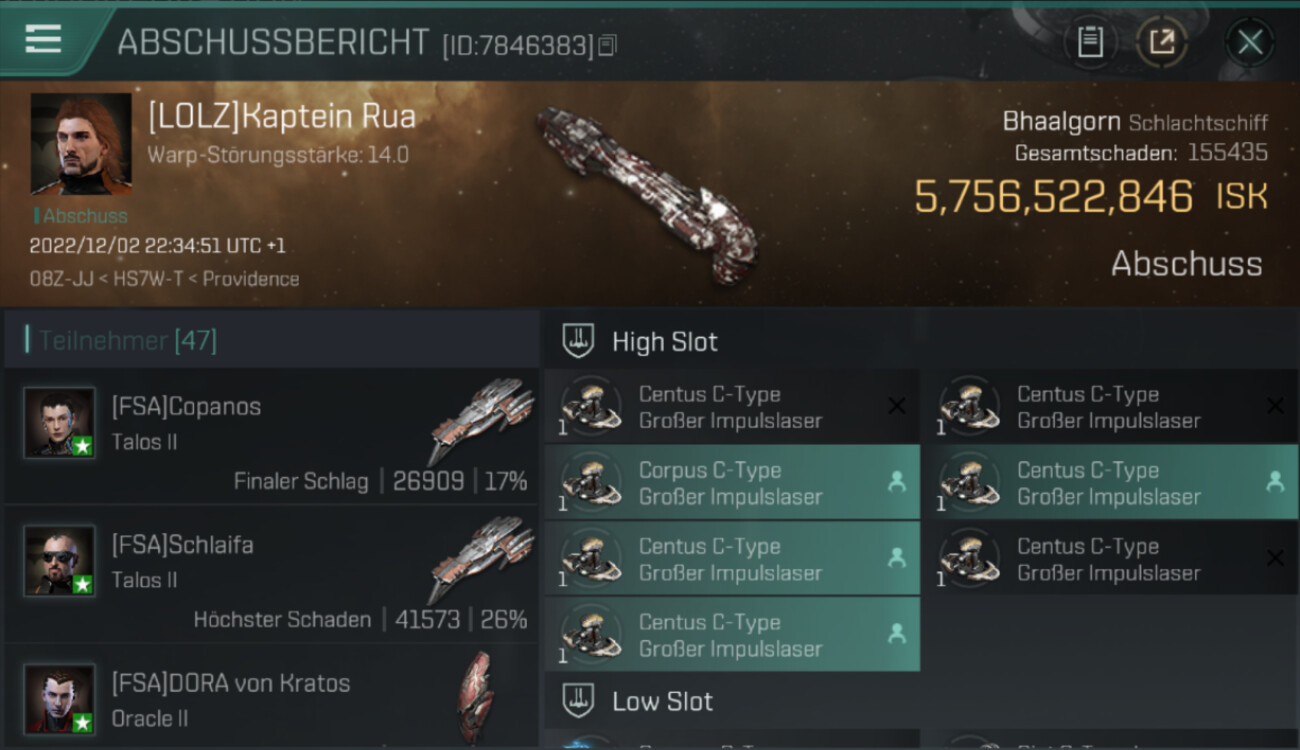
Task: Copy the kill report ID number
Action: click(608, 44)
